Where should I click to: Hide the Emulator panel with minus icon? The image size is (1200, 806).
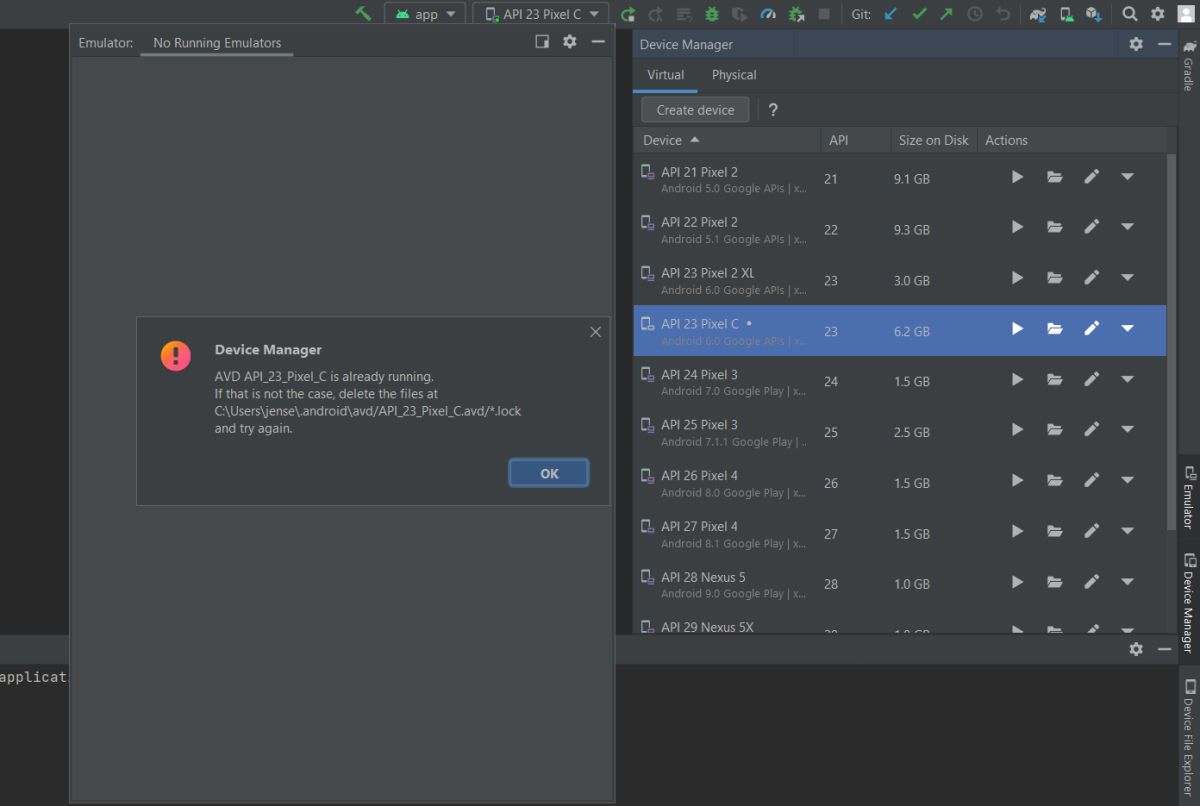click(598, 42)
